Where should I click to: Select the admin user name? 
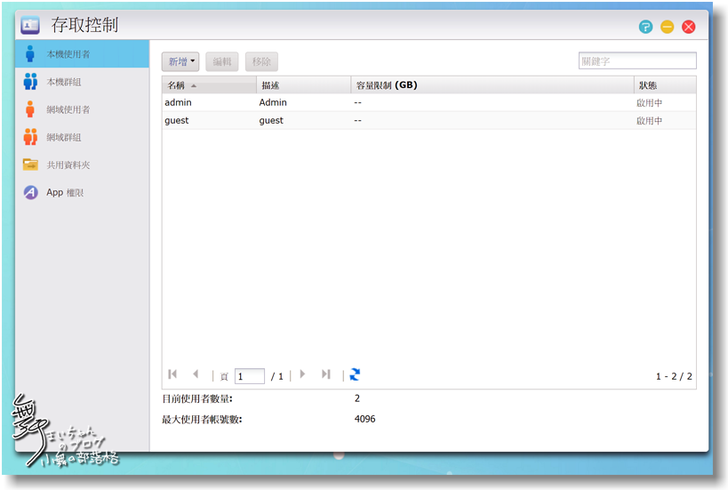pyautogui.click(x=178, y=102)
